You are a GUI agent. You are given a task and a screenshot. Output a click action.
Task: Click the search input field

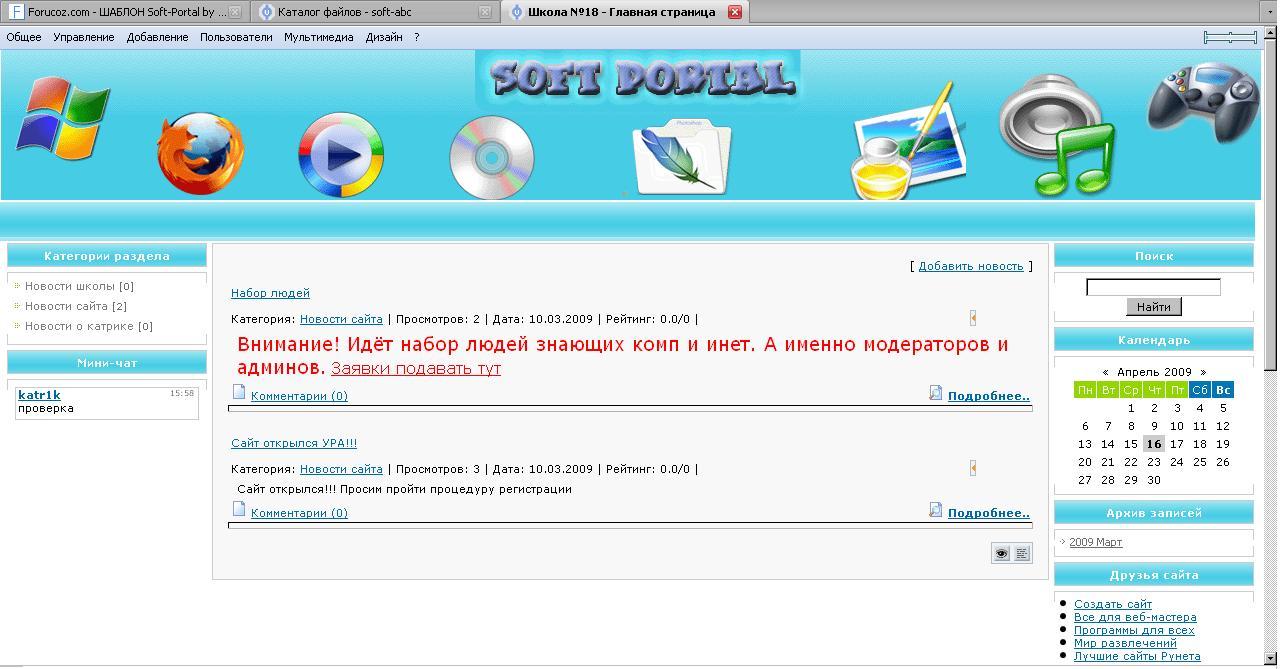1153,287
